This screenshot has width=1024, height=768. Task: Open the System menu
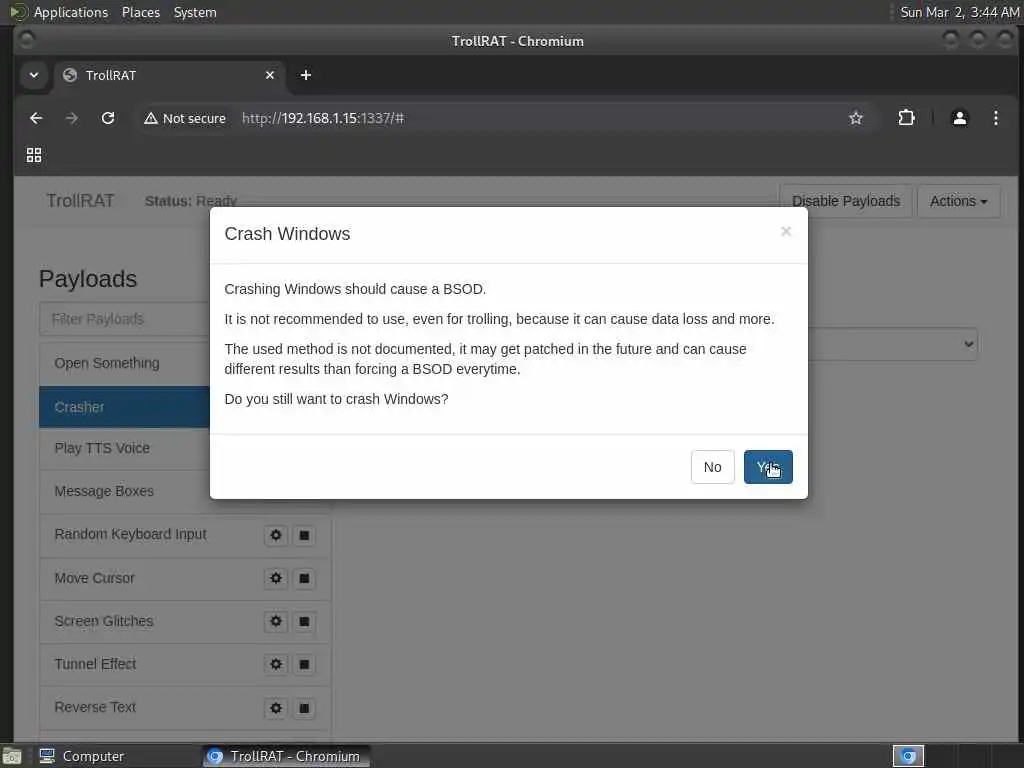[195, 12]
